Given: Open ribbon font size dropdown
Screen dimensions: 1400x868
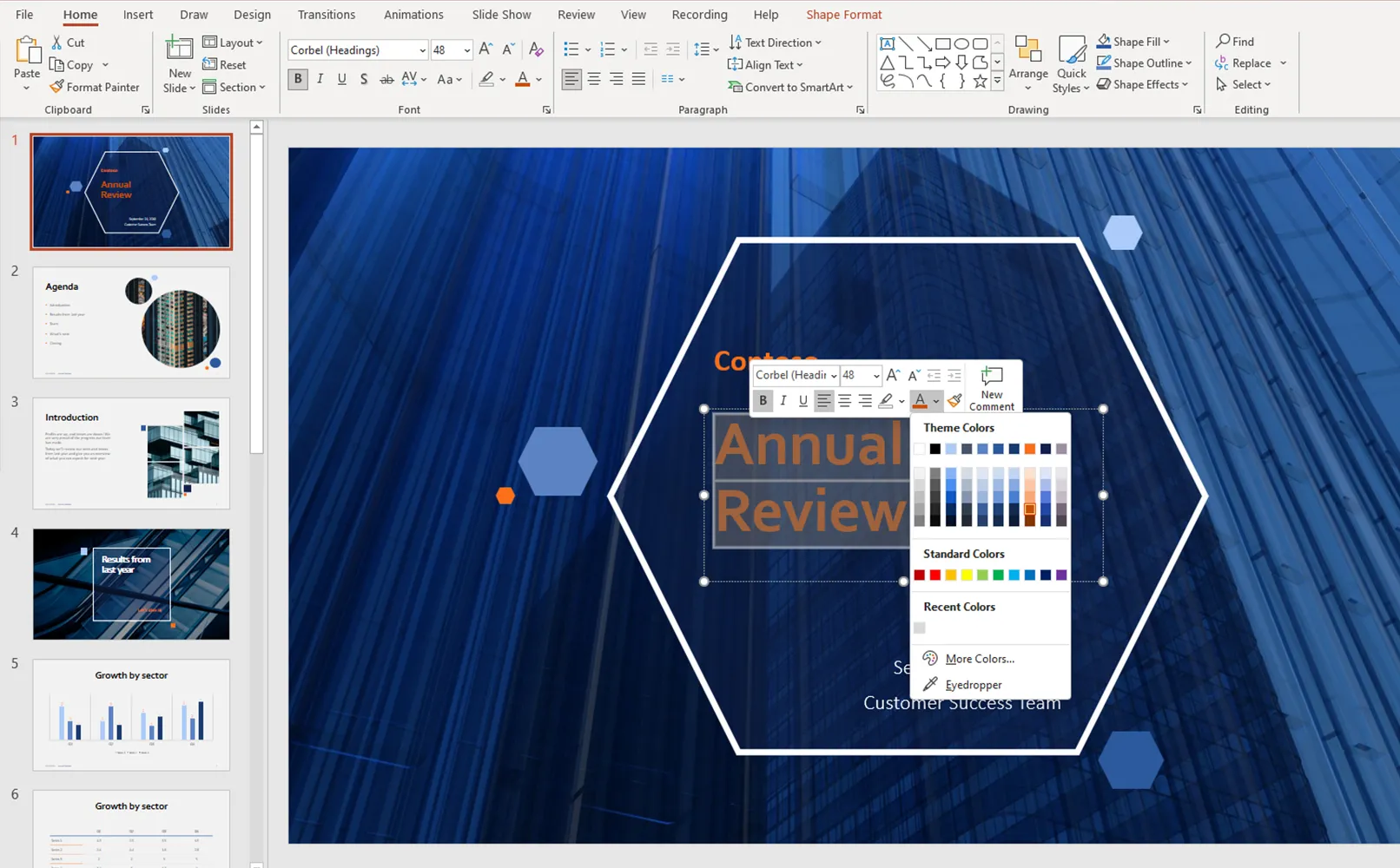Looking at the screenshot, I should 466,50.
